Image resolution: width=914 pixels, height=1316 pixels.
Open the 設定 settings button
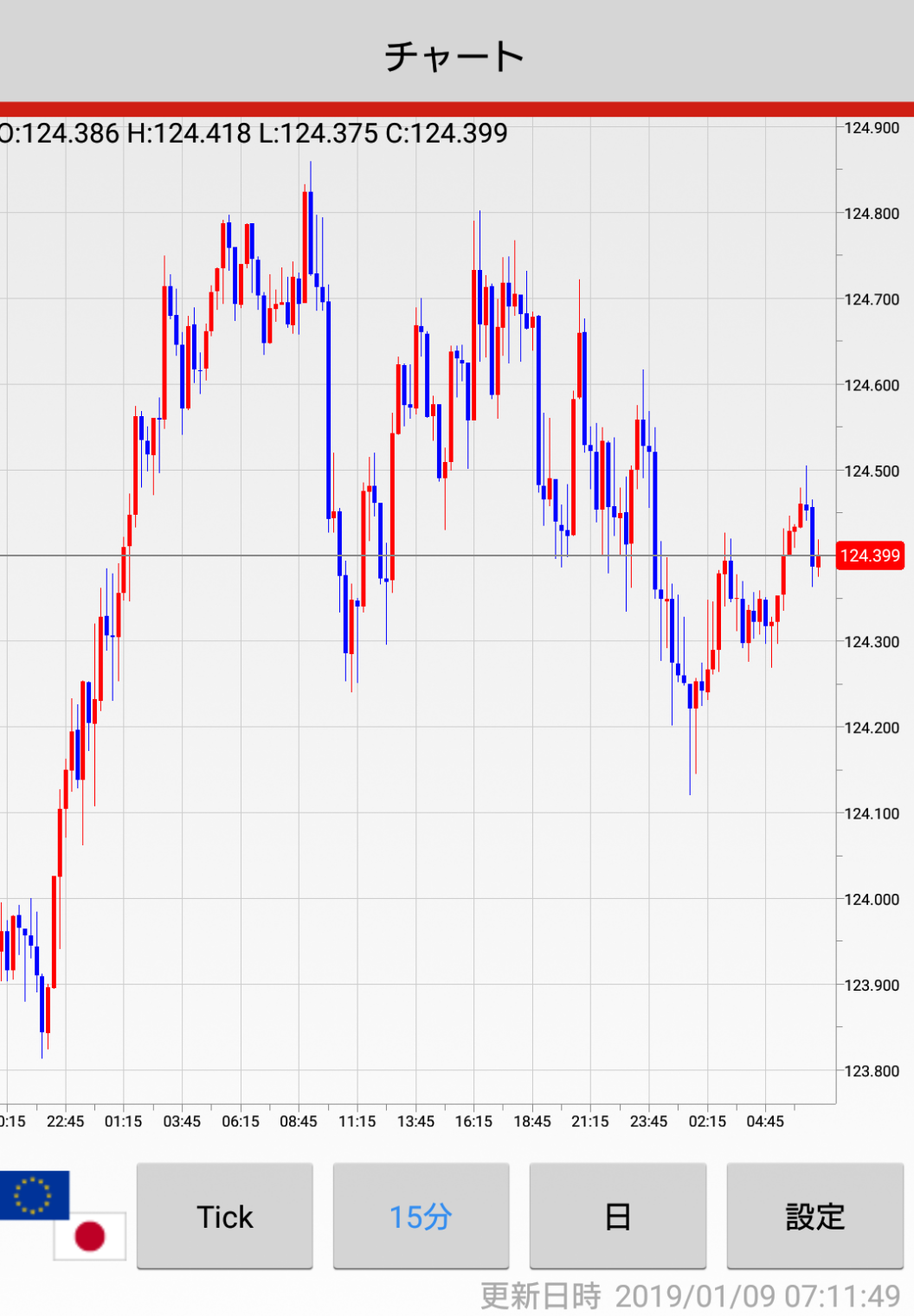click(814, 1216)
